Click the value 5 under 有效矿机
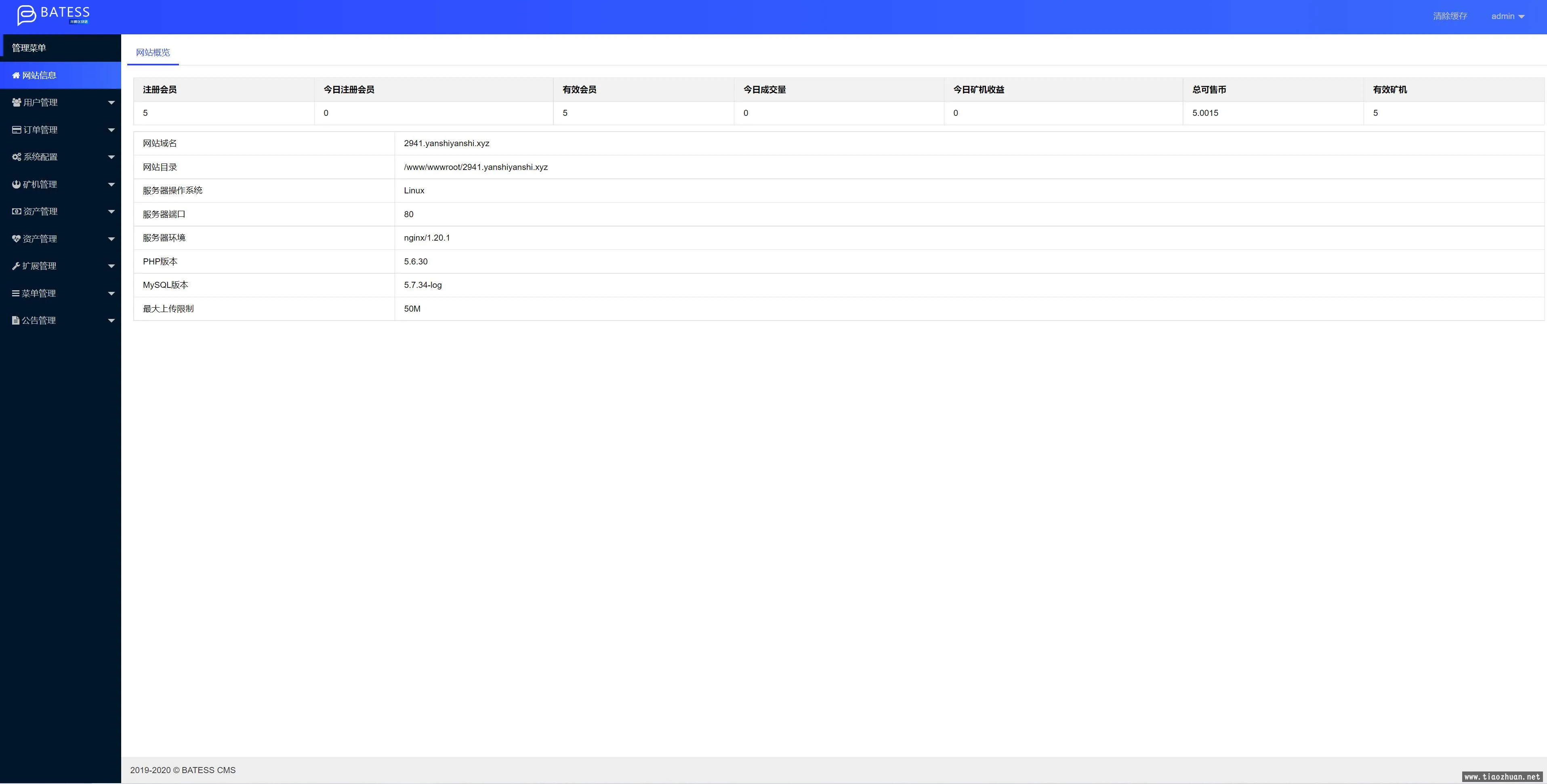The width and height of the screenshot is (1547, 784). pyautogui.click(x=1375, y=113)
